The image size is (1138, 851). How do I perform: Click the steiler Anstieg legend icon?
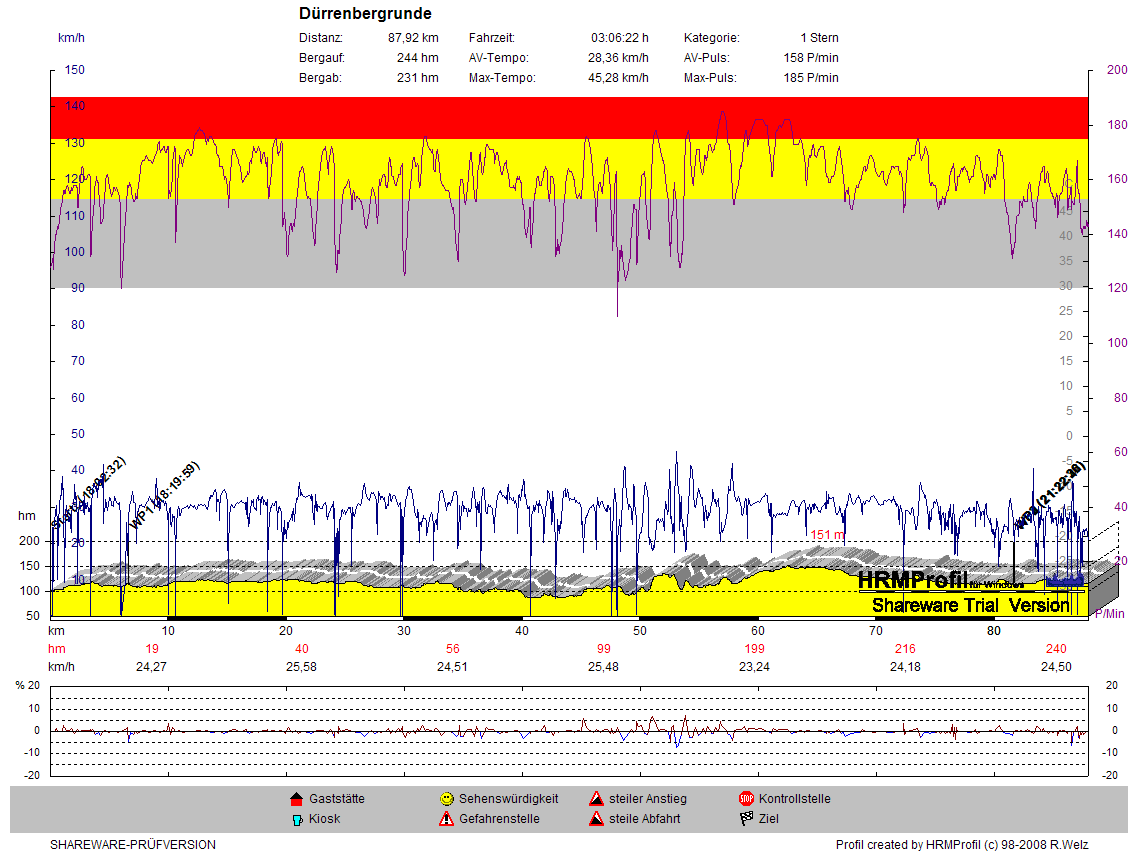tap(596, 799)
